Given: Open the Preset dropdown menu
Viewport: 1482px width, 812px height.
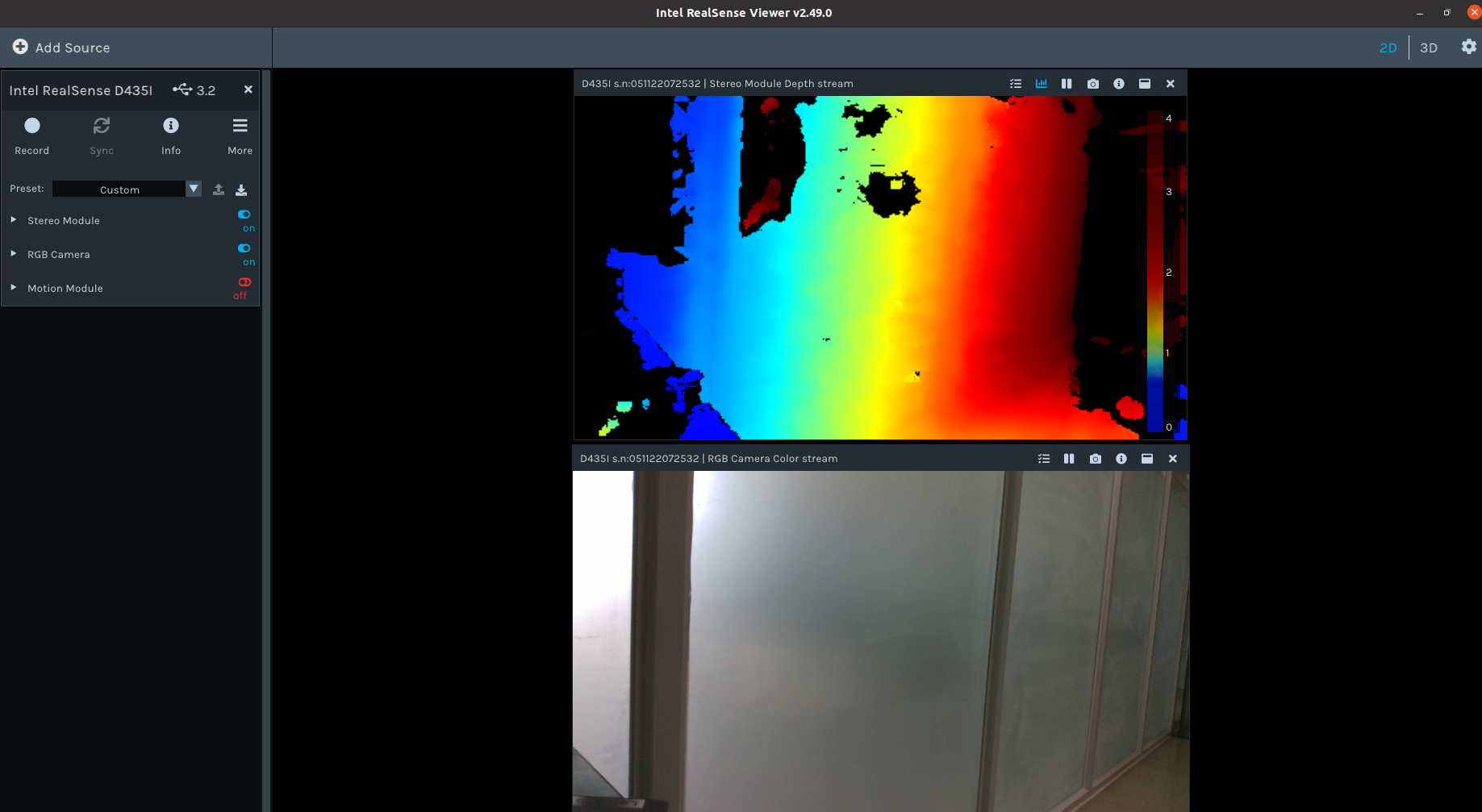Looking at the screenshot, I should point(193,189).
